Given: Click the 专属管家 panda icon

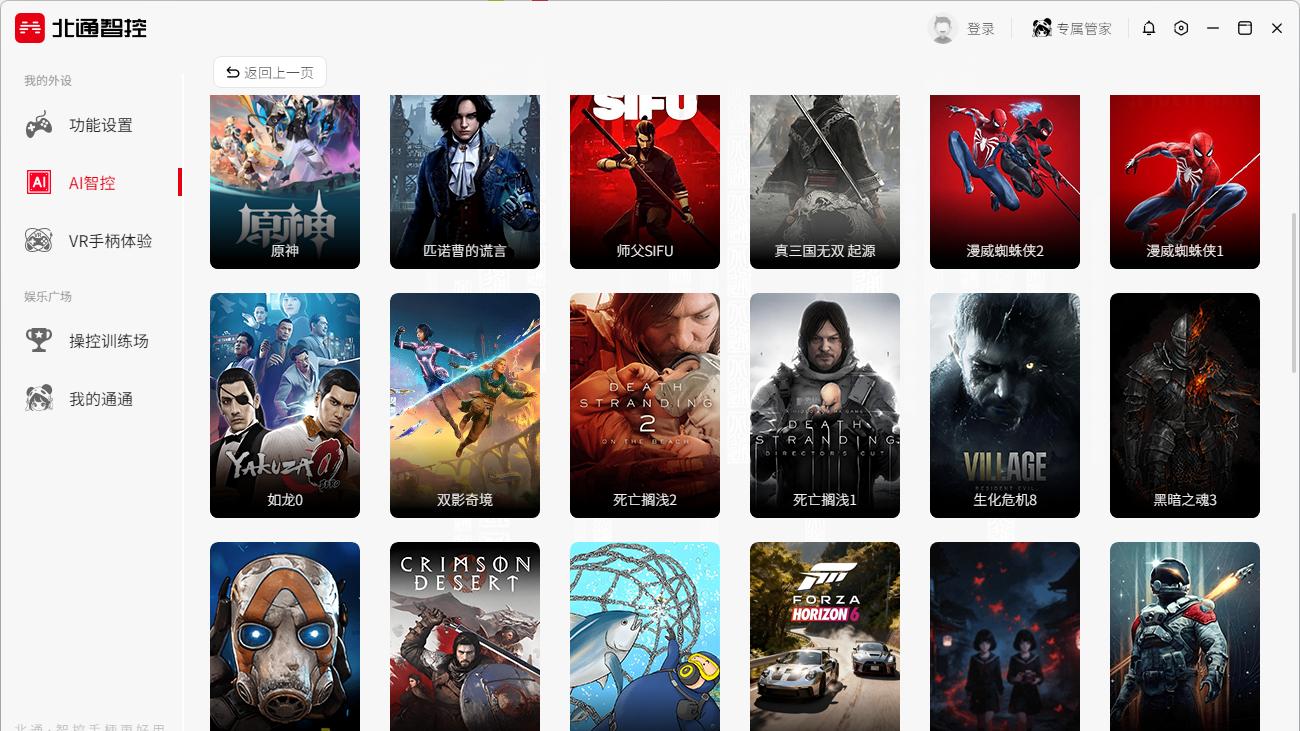Looking at the screenshot, I should (1042, 28).
